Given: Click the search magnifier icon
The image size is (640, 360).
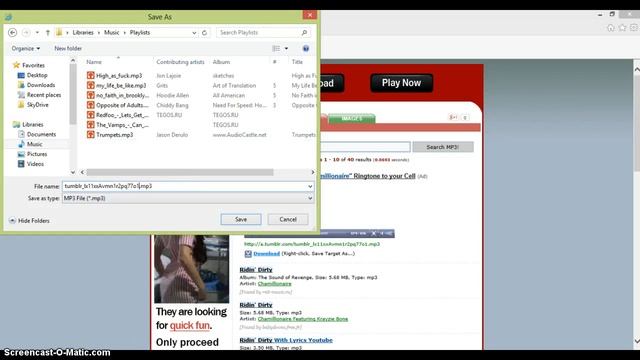Looking at the screenshot, I should point(304,32).
